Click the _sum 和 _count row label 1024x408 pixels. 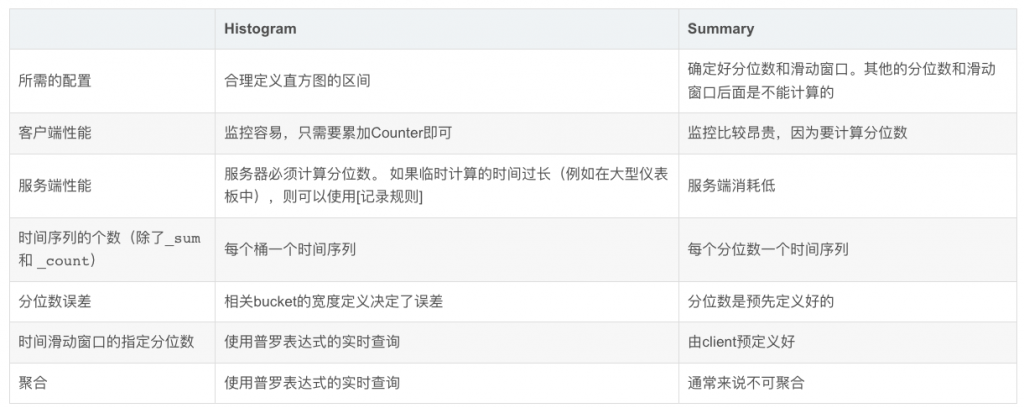(109, 249)
